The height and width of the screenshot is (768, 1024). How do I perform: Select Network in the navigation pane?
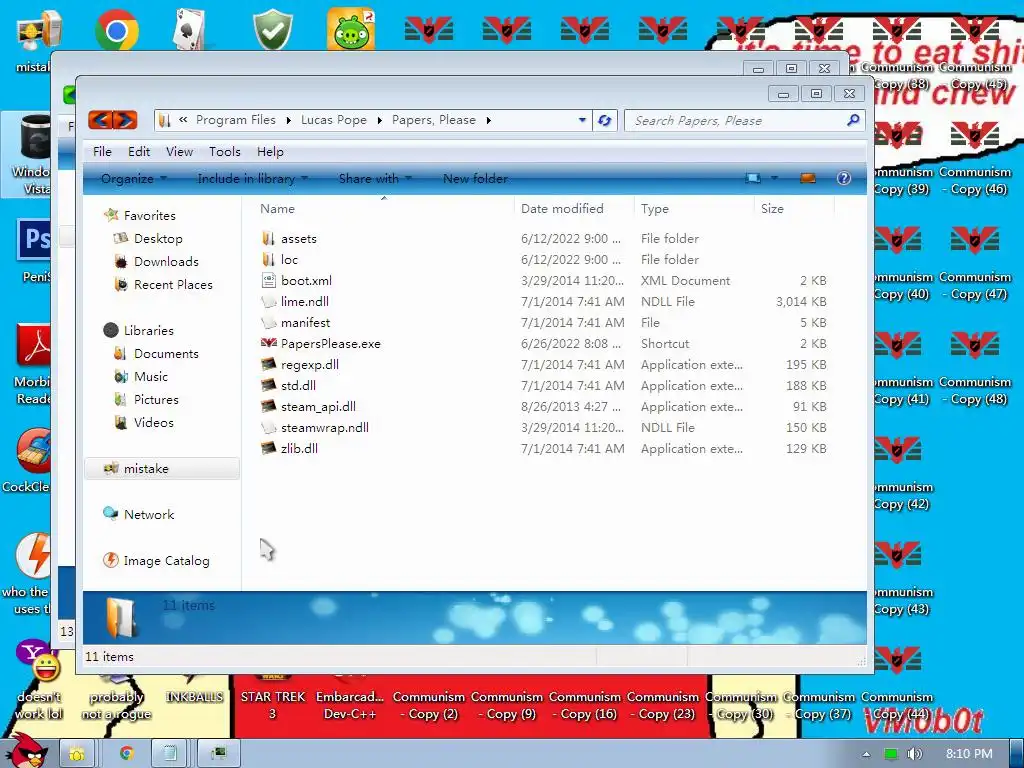click(149, 514)
